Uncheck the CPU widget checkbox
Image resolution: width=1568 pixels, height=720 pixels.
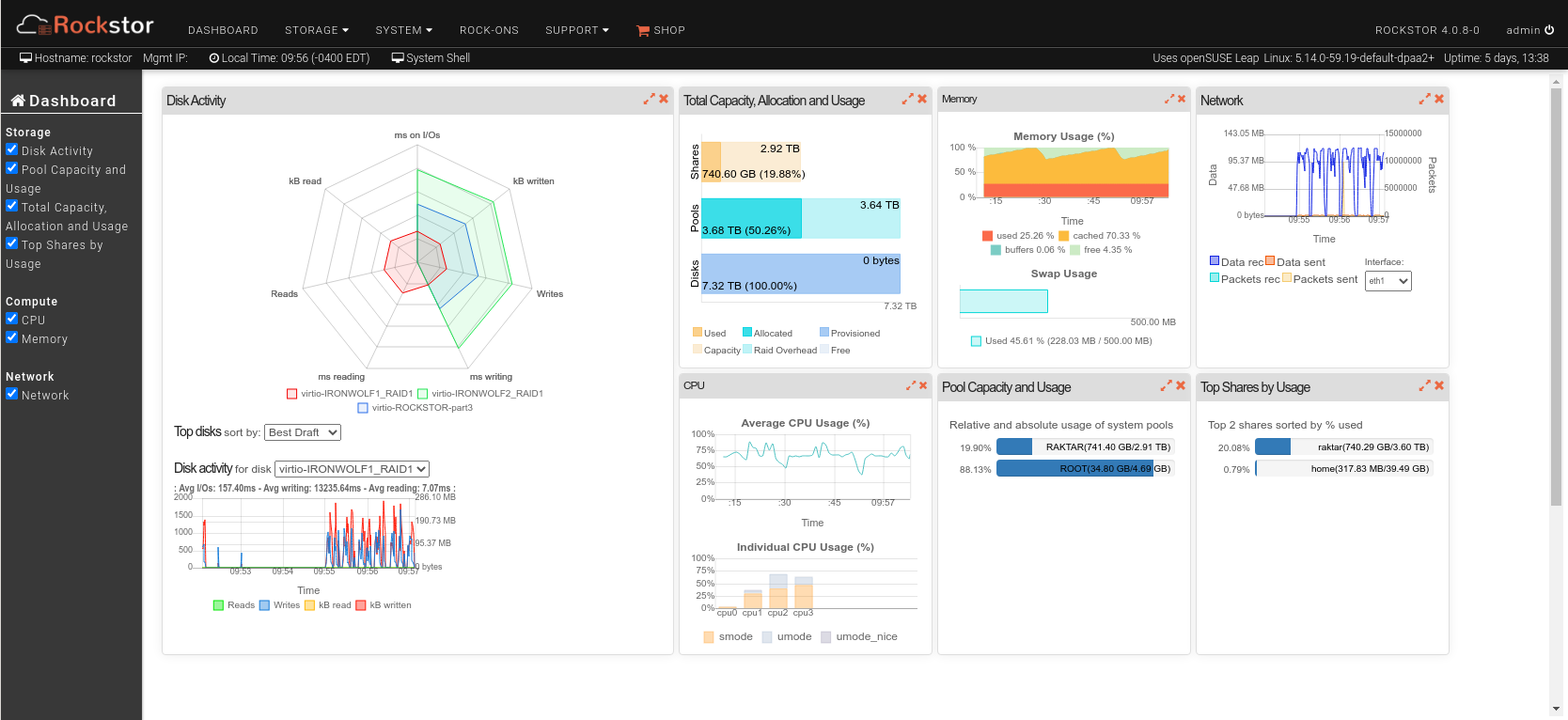(12, 319)
